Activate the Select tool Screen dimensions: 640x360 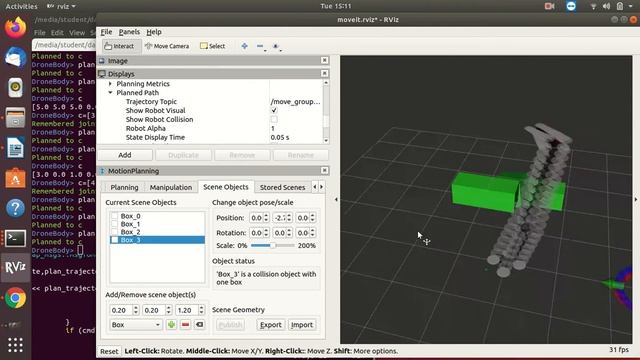click(213, 46)
